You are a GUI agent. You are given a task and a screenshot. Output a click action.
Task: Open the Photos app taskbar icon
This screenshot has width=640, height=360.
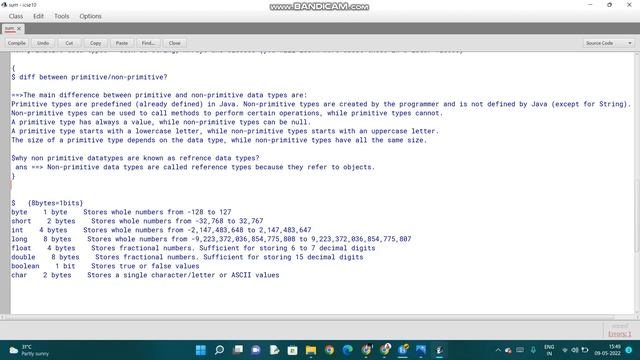click(421, 350)
